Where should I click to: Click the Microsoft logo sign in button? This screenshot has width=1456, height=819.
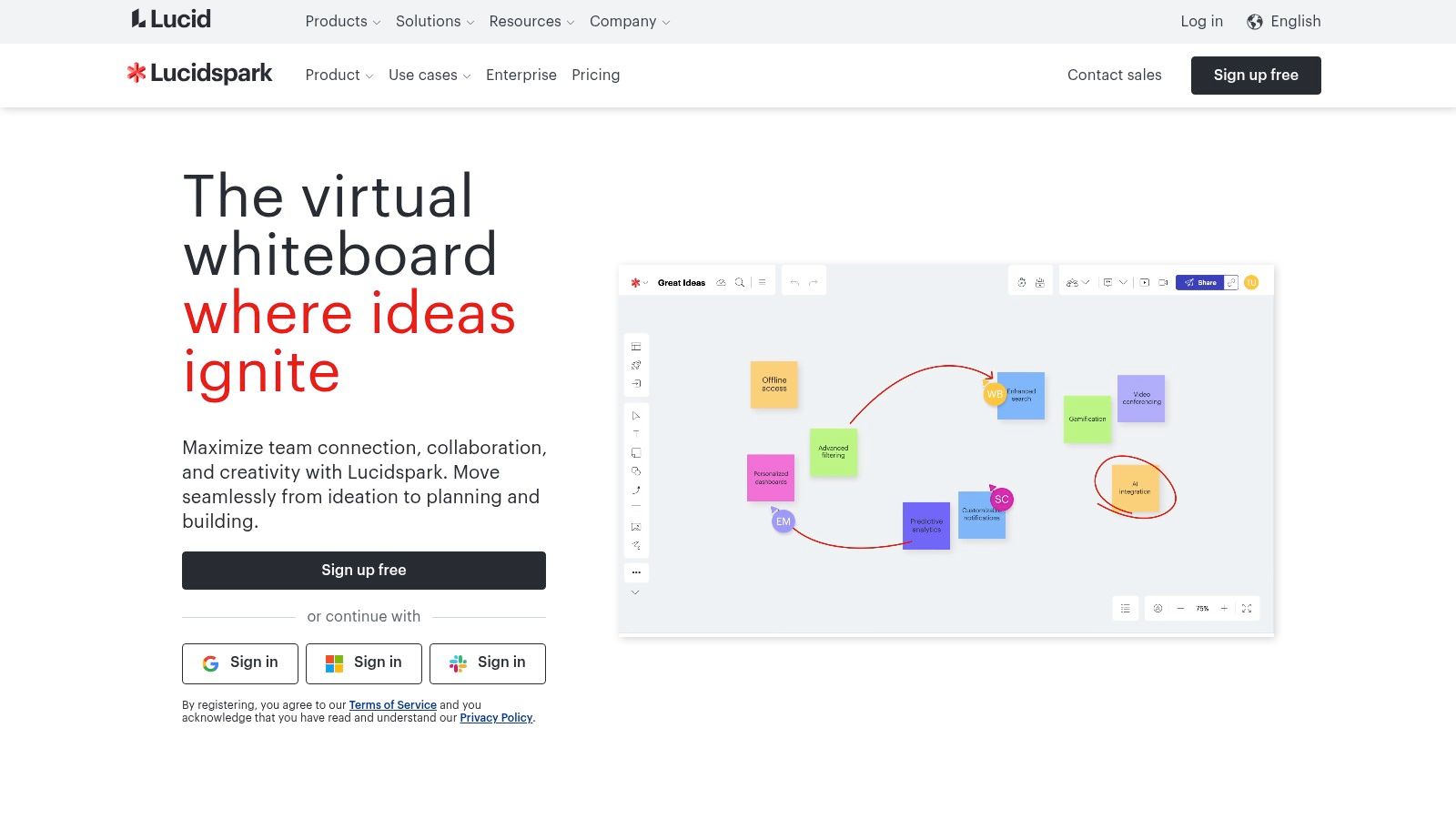[364, 663]
